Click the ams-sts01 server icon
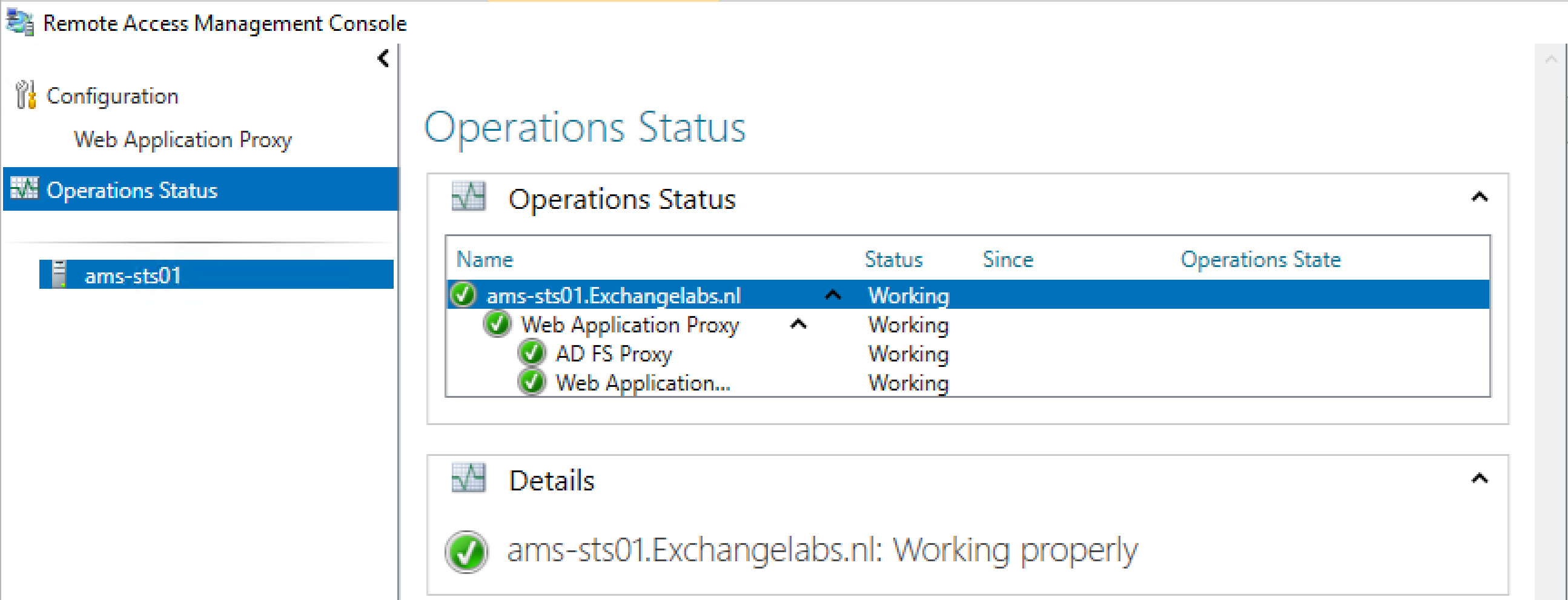The height and width of the screenshot is (600, 1568). (x=59, y=274)
